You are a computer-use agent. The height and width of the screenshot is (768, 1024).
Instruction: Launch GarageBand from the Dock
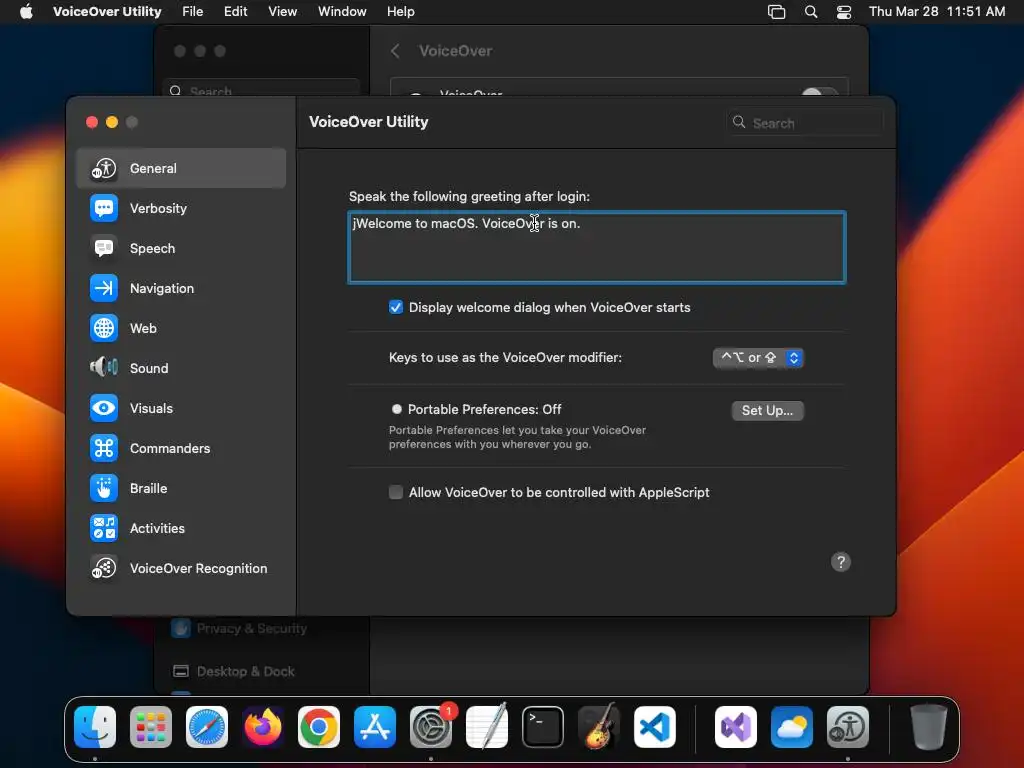coord(598,727)
